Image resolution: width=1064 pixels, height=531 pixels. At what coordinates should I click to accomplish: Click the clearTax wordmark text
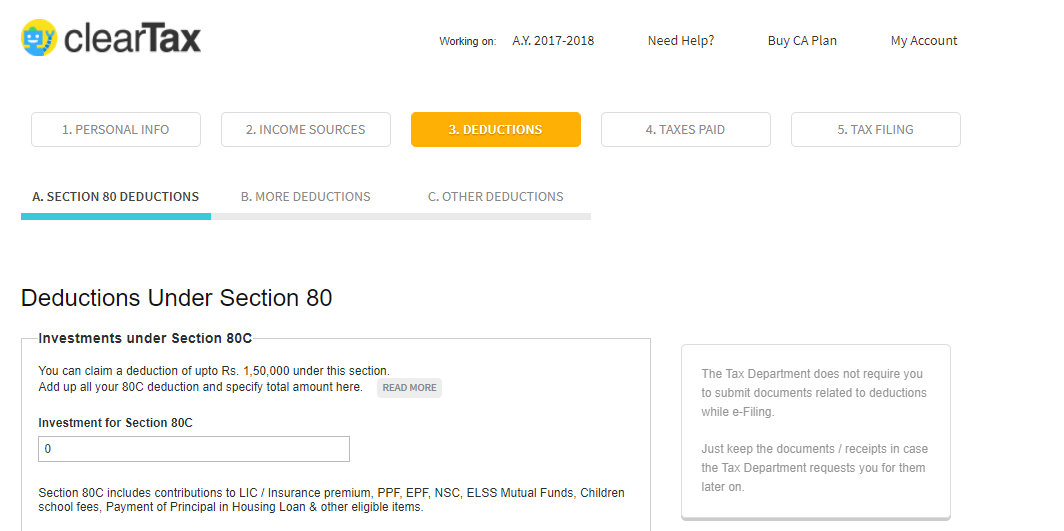132,38
